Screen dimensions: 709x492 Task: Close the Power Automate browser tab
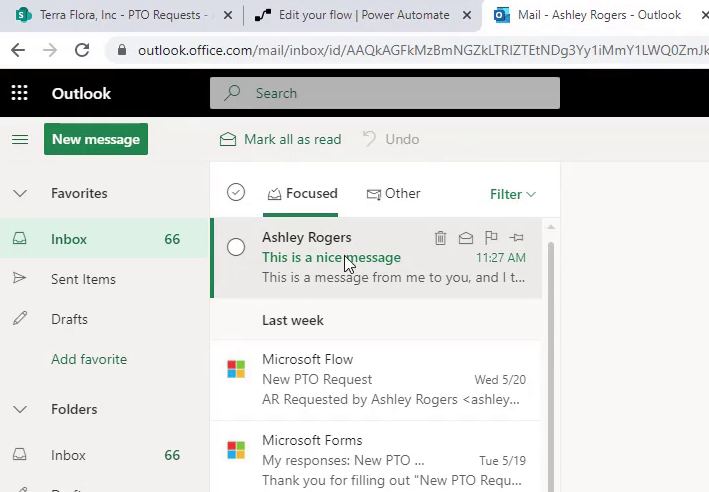pos(467,15)
